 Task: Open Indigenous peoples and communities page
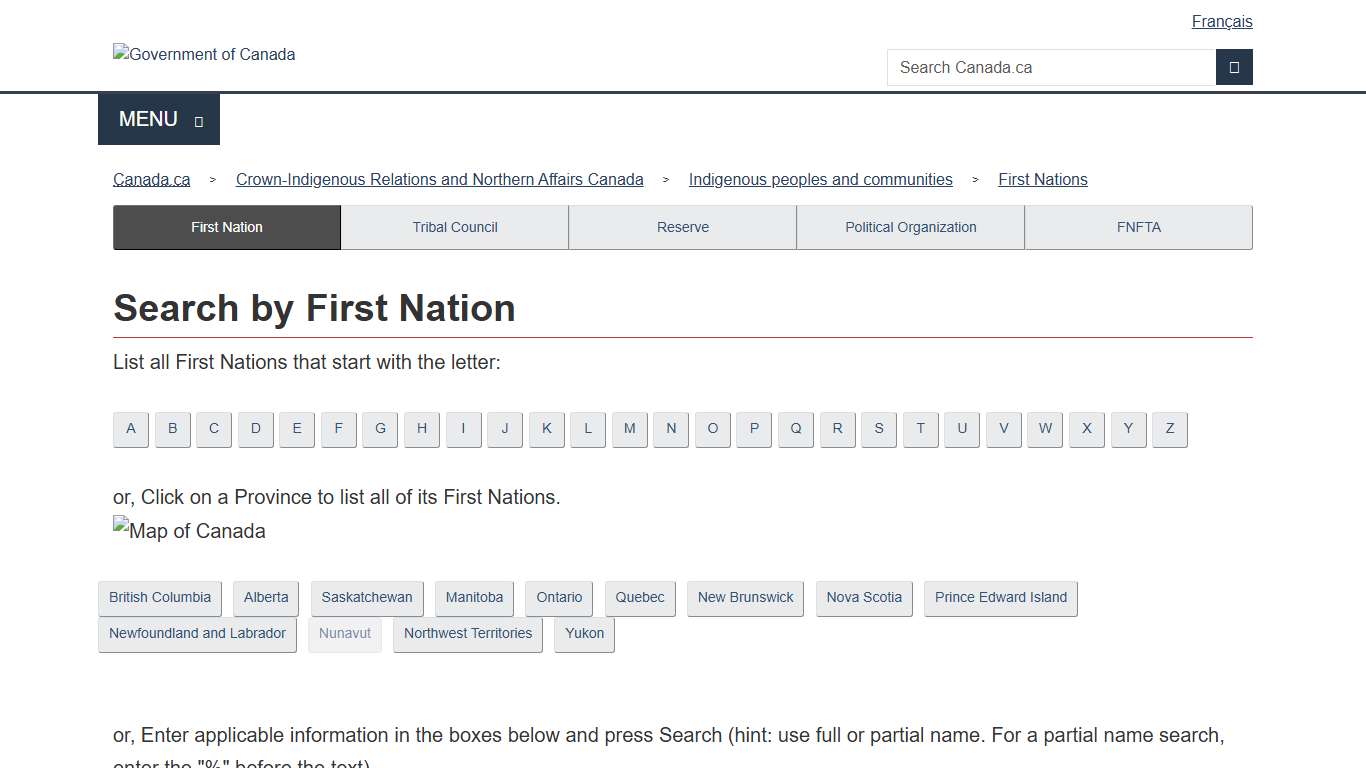tap(820, 179)
